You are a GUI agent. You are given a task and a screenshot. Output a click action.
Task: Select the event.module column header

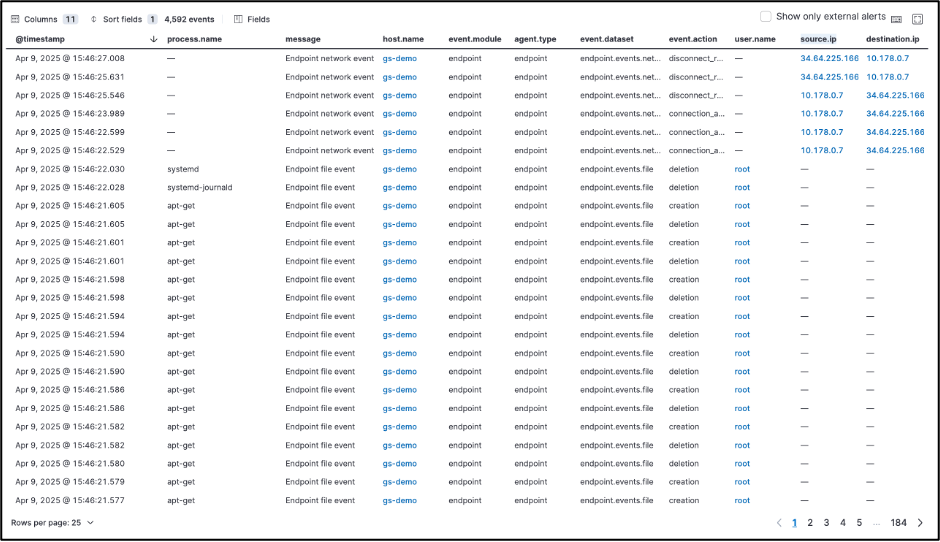pos(475,39)
